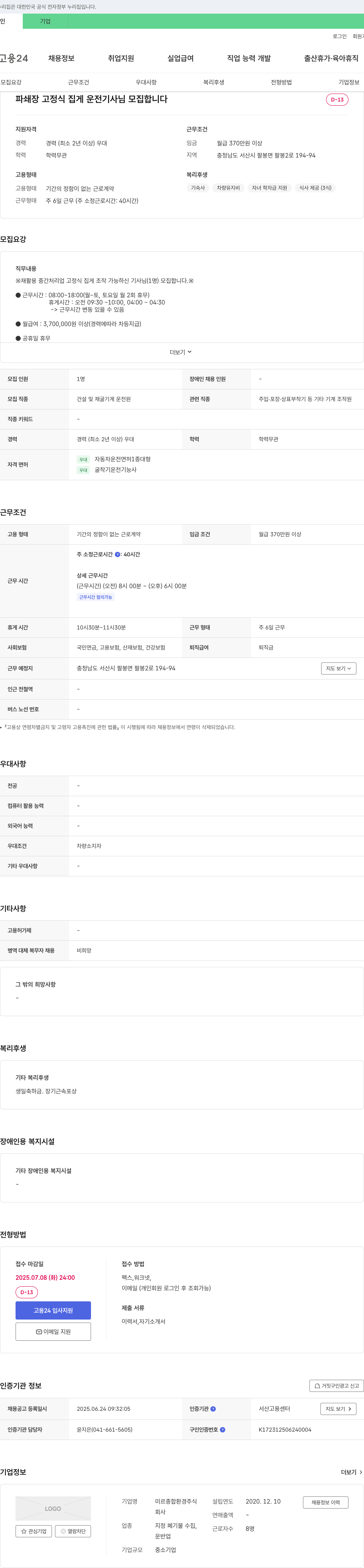Click the company LOGO placeholder image

coord(53,1508)
